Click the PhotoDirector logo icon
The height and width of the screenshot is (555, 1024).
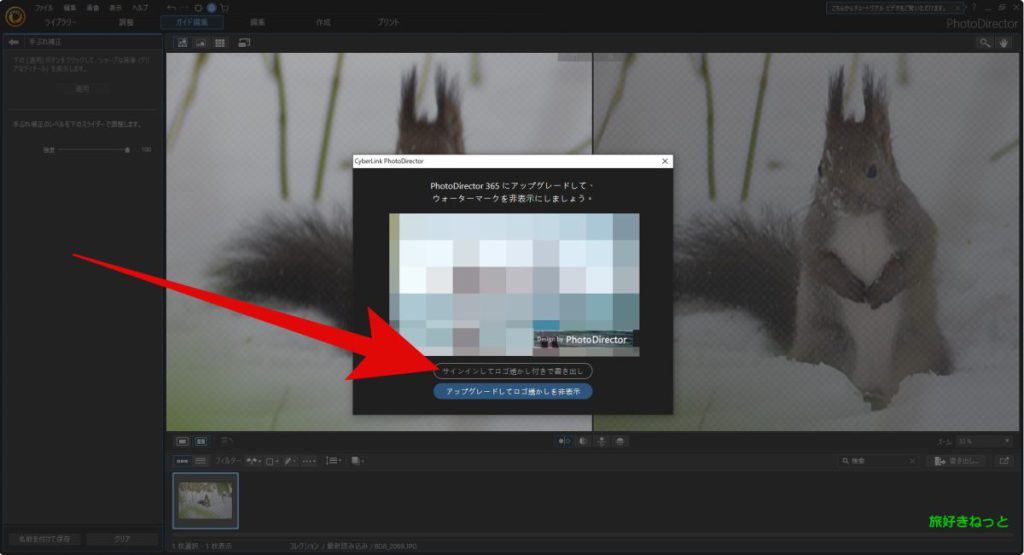pyautogui.click(x=15, y=16)
